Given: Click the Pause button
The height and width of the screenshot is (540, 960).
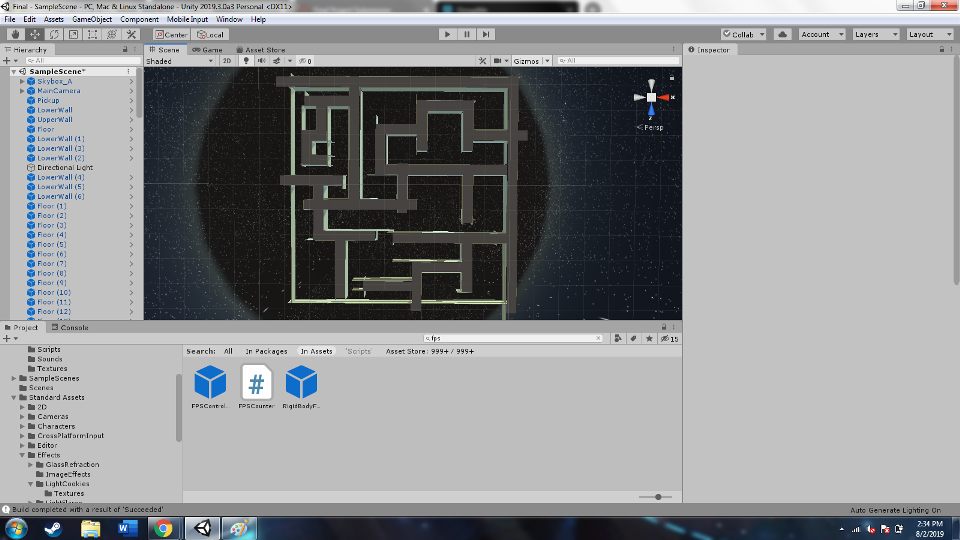Looking at the screenshot, I should click(466, 34).
